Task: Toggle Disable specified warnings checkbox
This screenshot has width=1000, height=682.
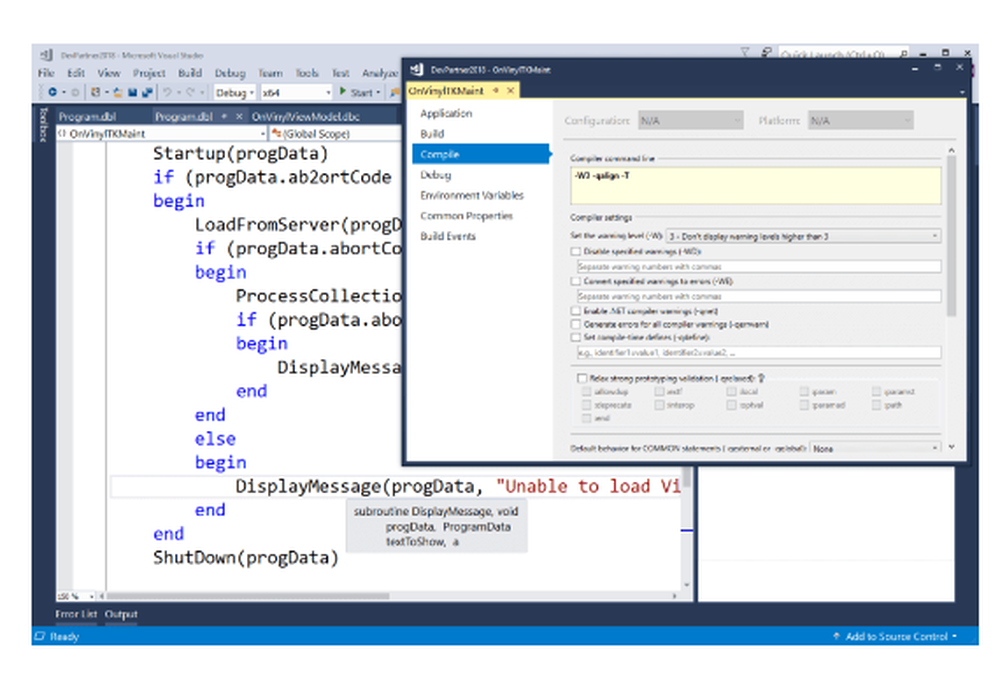Action: (x=576, y=251)
